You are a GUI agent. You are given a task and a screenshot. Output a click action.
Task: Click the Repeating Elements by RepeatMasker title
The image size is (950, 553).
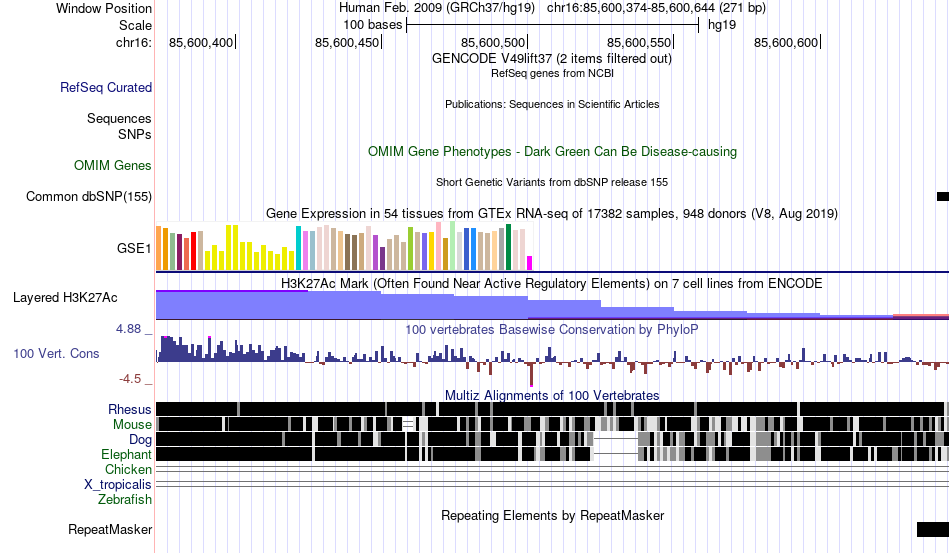click(x=553, y=515)
